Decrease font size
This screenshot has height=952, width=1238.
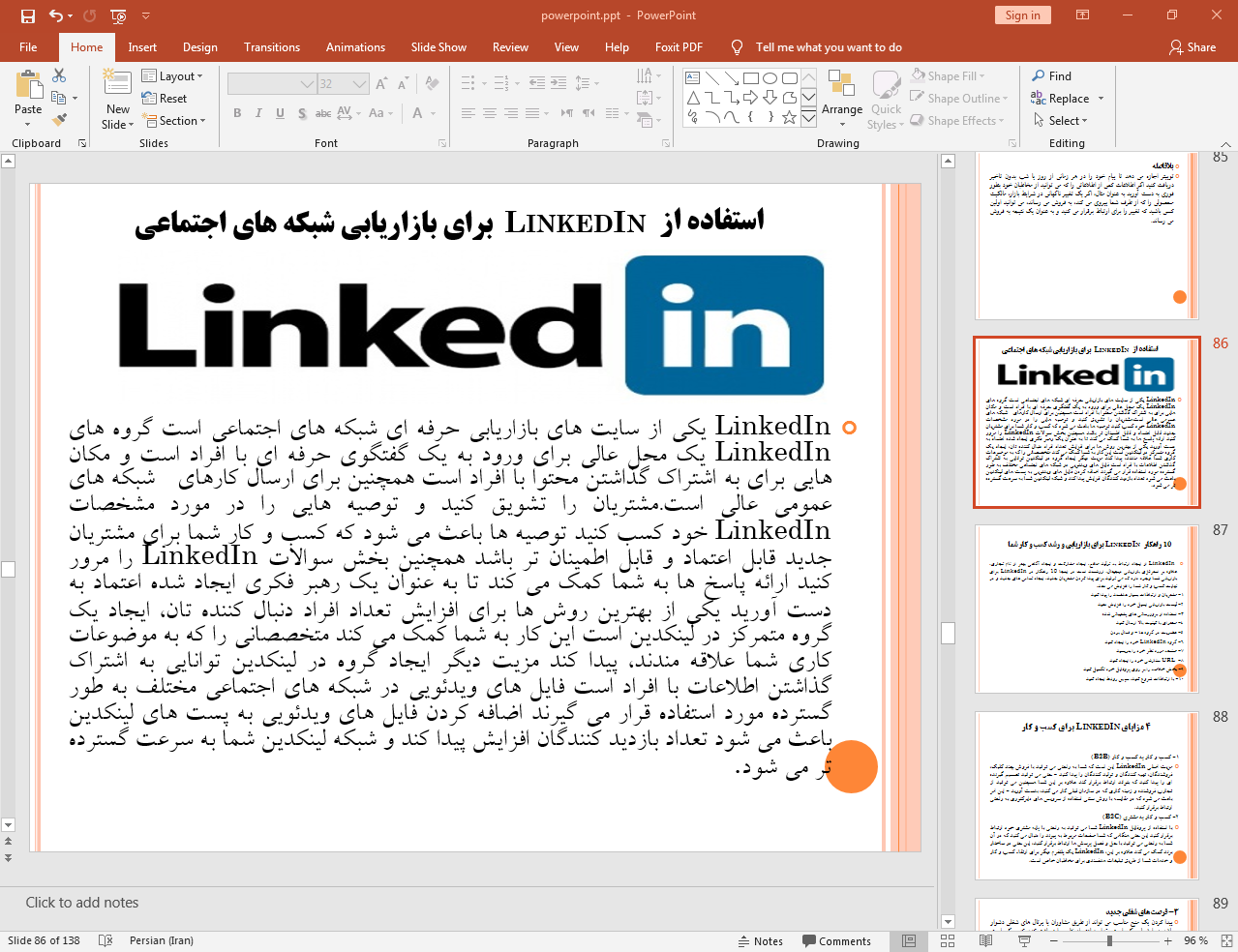pos(402,84)
